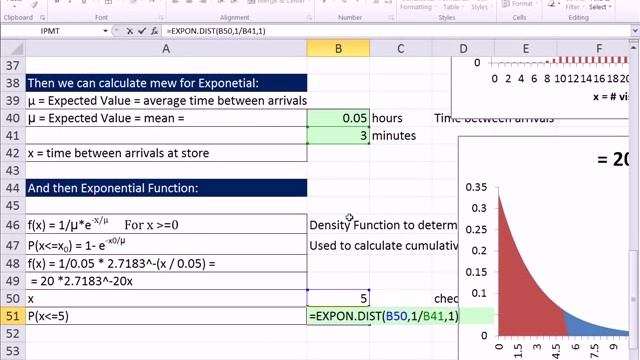This screenshot has width=640, height=360.
Task: Click the 'hours' cell in row 40
Action: pyautogui.click(x=401, y=118)
